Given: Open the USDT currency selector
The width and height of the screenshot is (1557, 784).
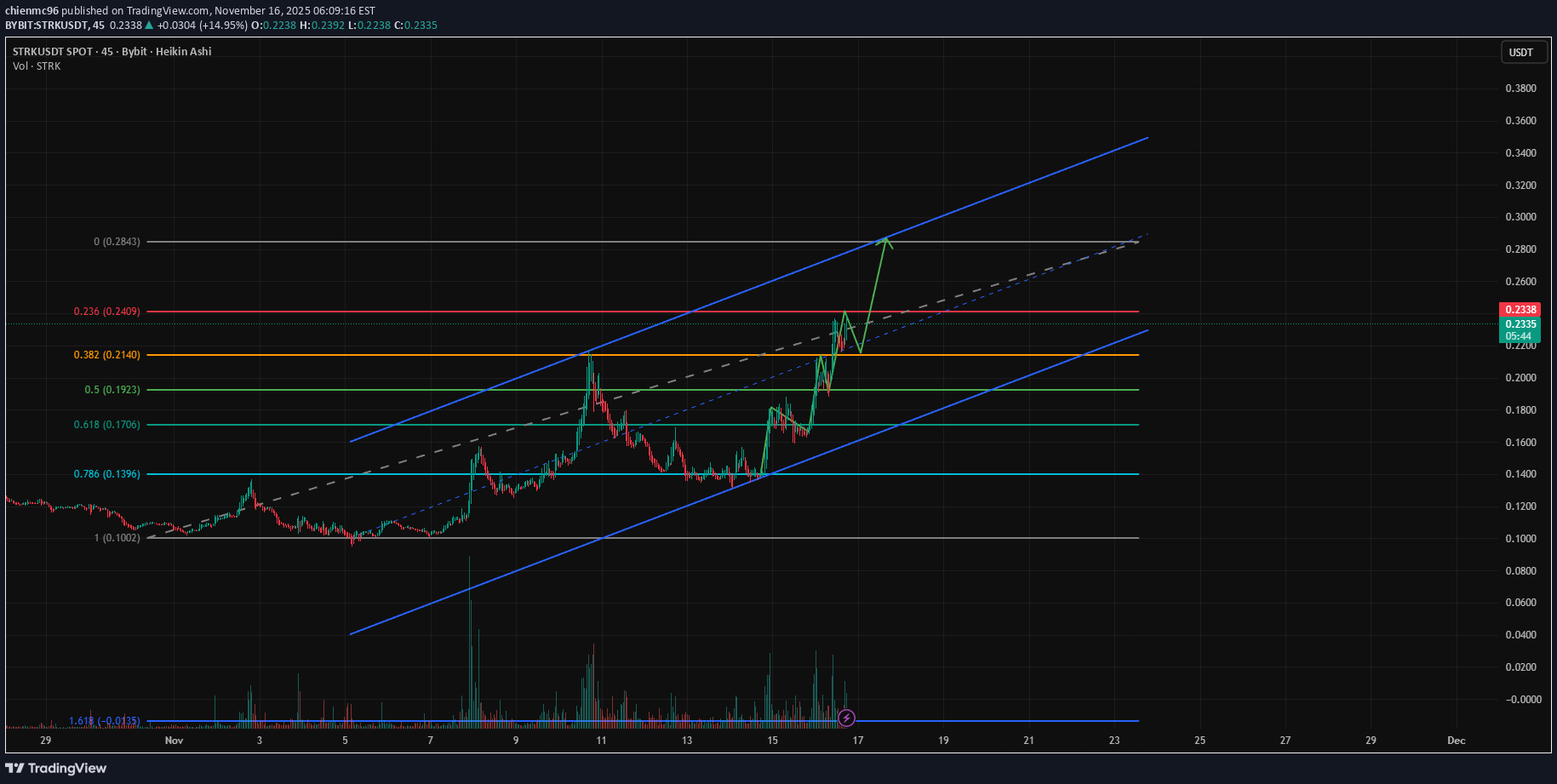Looking at the screenshot, I should (1520, 53).
